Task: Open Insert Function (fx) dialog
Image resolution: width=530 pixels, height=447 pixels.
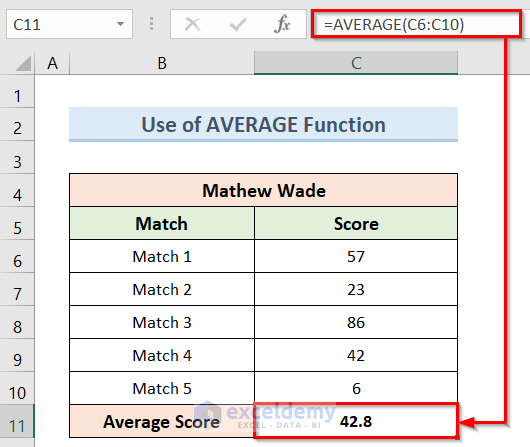Action: tap(283, 24)
